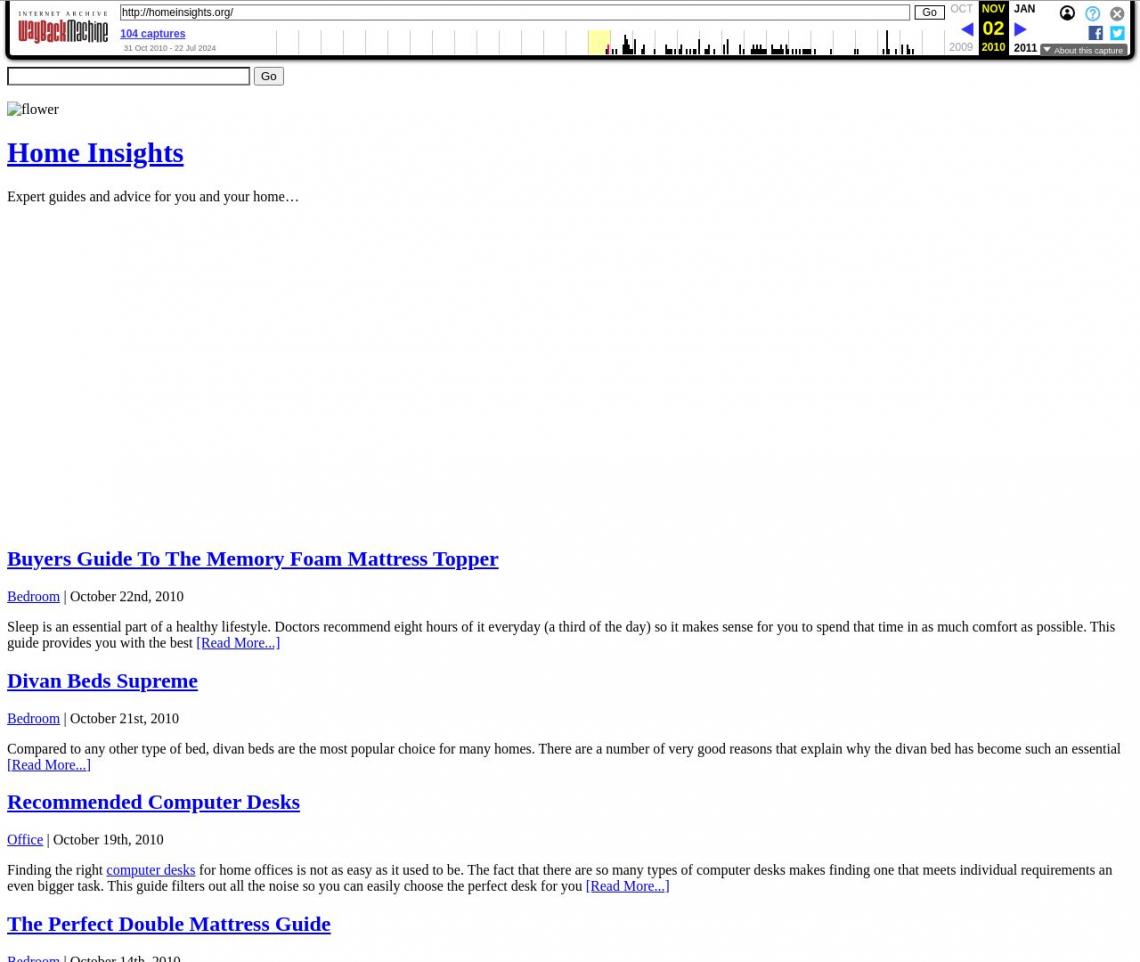1140x962 pixels.
Task: Click the Wayback toolbar Go button beside URL
Action: (x=928, y=12)
